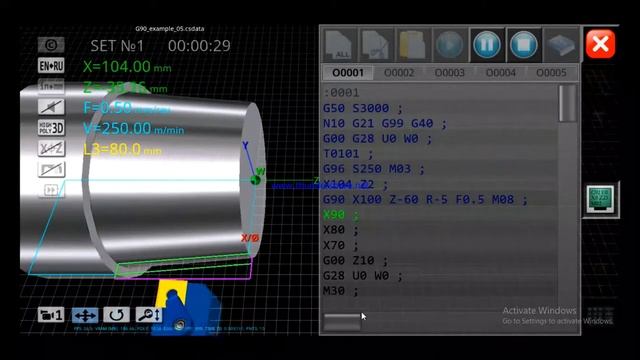Click the horizontal scrollbar thumb below code
640x360 pixels.
coord(342,322)
